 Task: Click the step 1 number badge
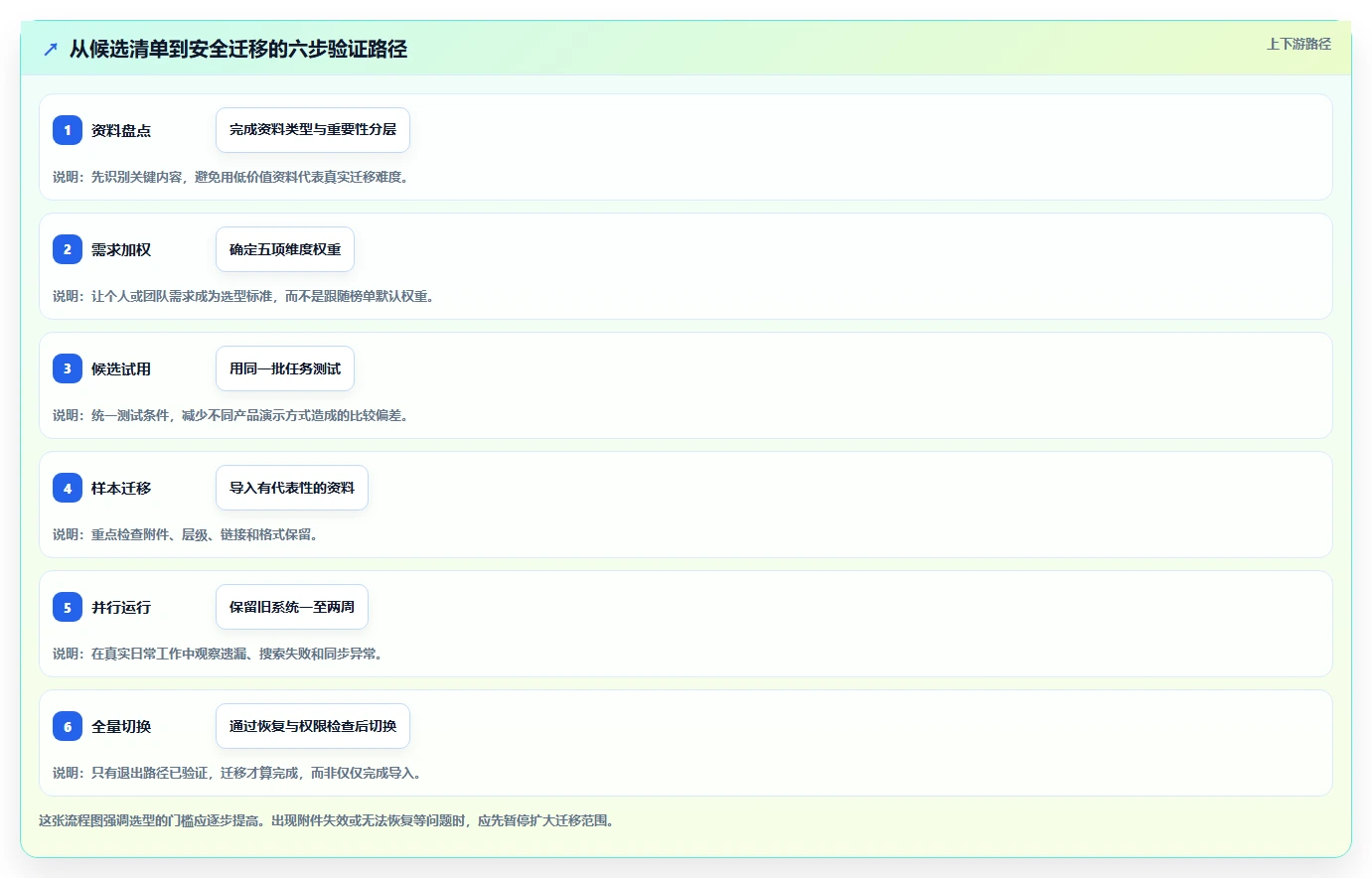click(x=68, y=130)
